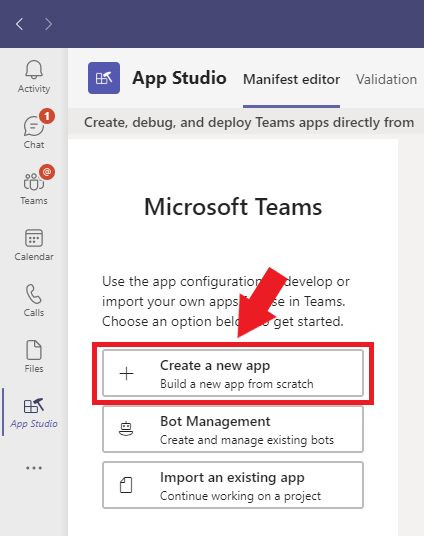The width and height of the screenshot is (424, 536).
Task: Open Bot Management option
Action: pos(233,429)
